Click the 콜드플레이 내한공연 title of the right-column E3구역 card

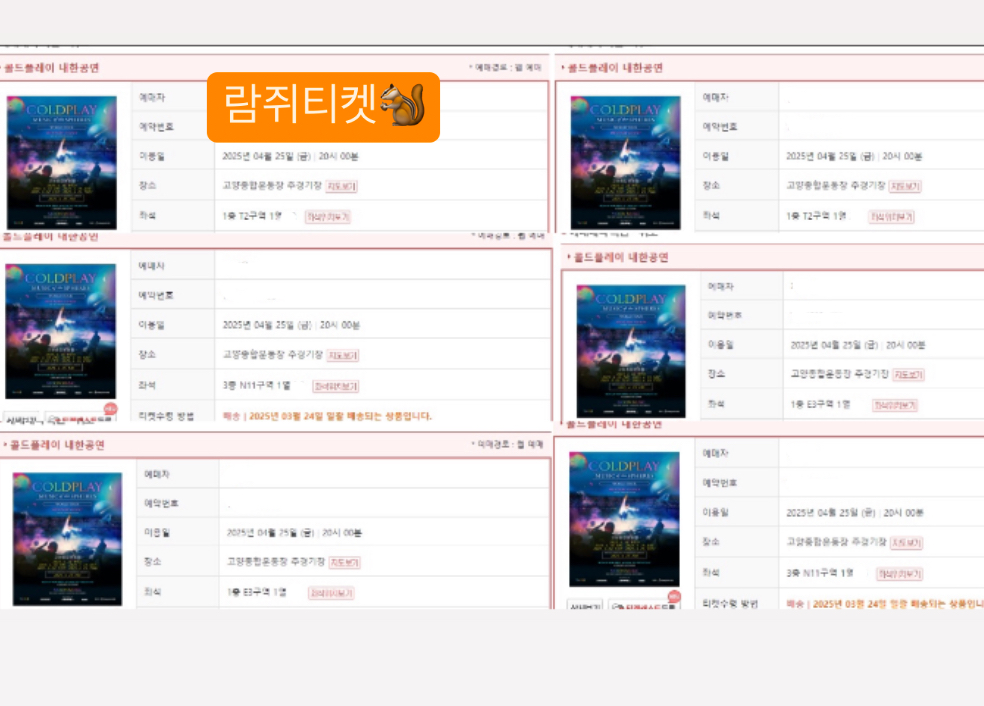(x=621, y=257)
